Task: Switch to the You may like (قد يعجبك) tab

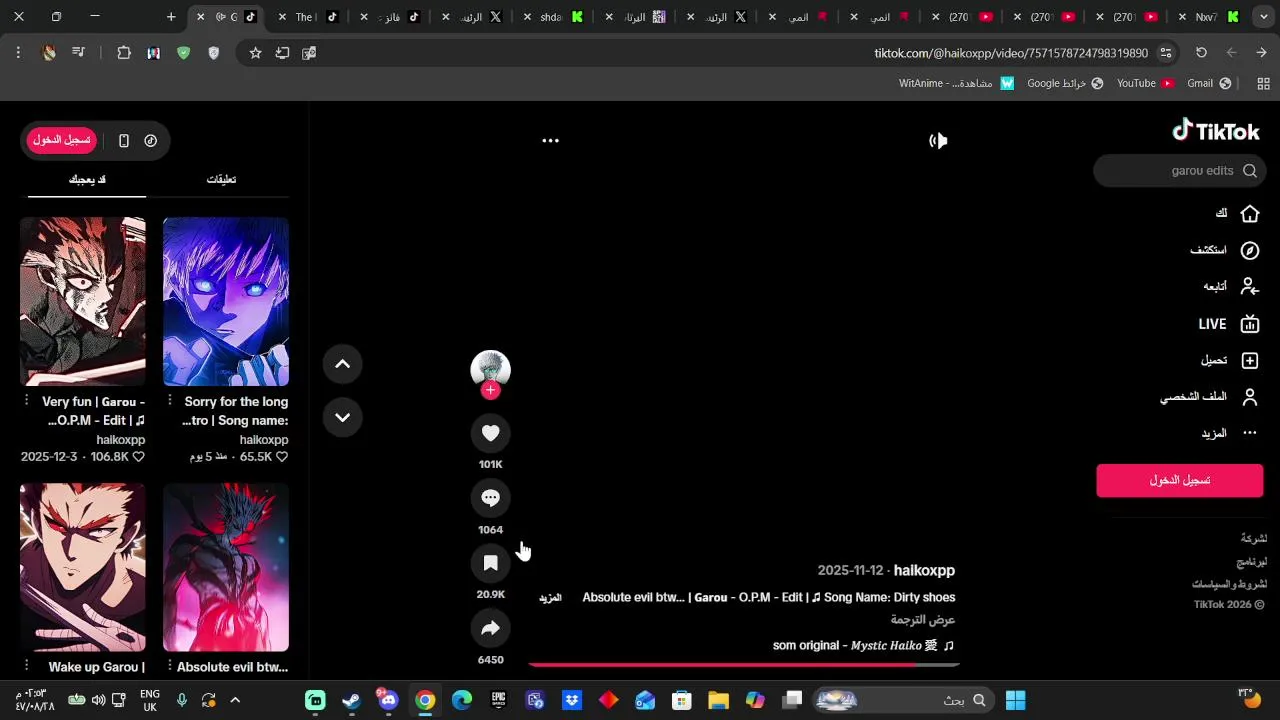Action: (x=87, y=179)
